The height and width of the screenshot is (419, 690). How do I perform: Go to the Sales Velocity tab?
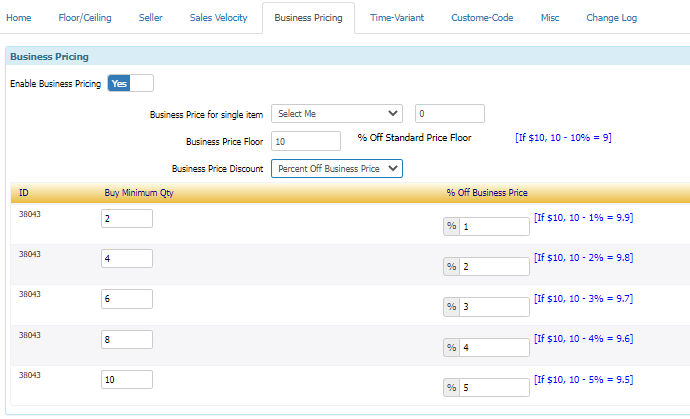click(x=218, y=18)
